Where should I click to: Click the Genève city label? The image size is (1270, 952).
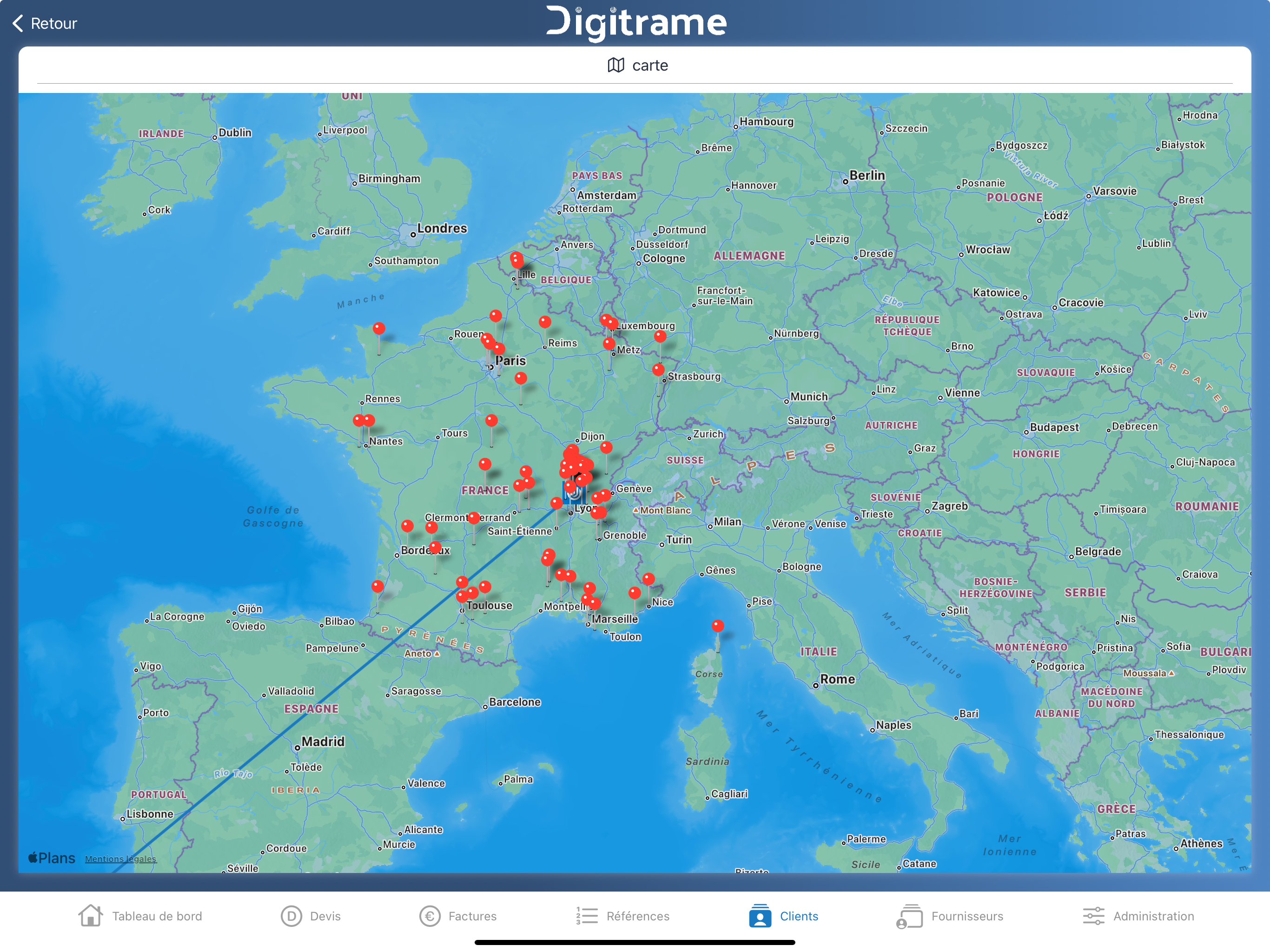[x=634, y=489]
